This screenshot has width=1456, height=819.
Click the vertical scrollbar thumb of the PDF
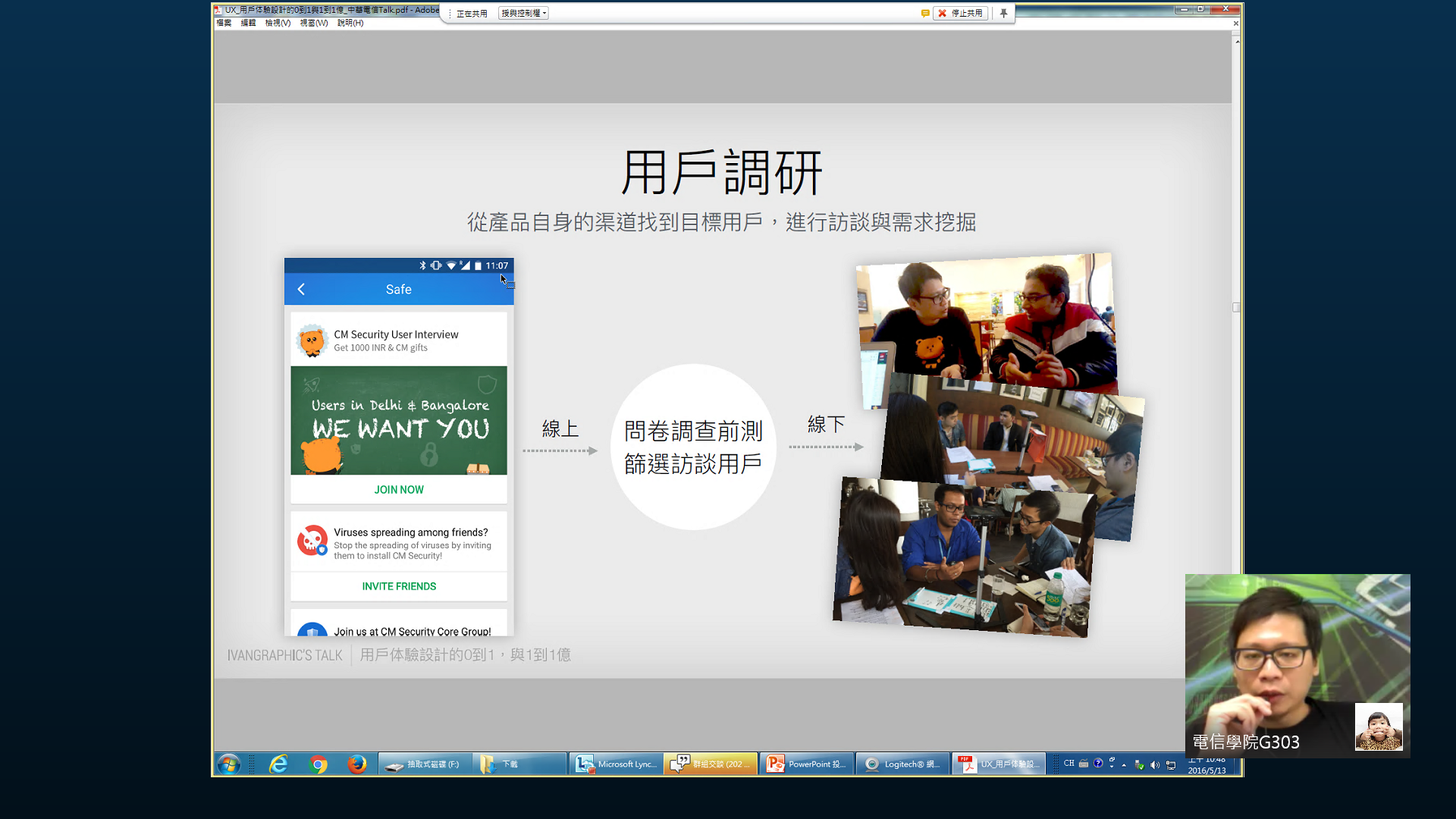point(1236,307)
